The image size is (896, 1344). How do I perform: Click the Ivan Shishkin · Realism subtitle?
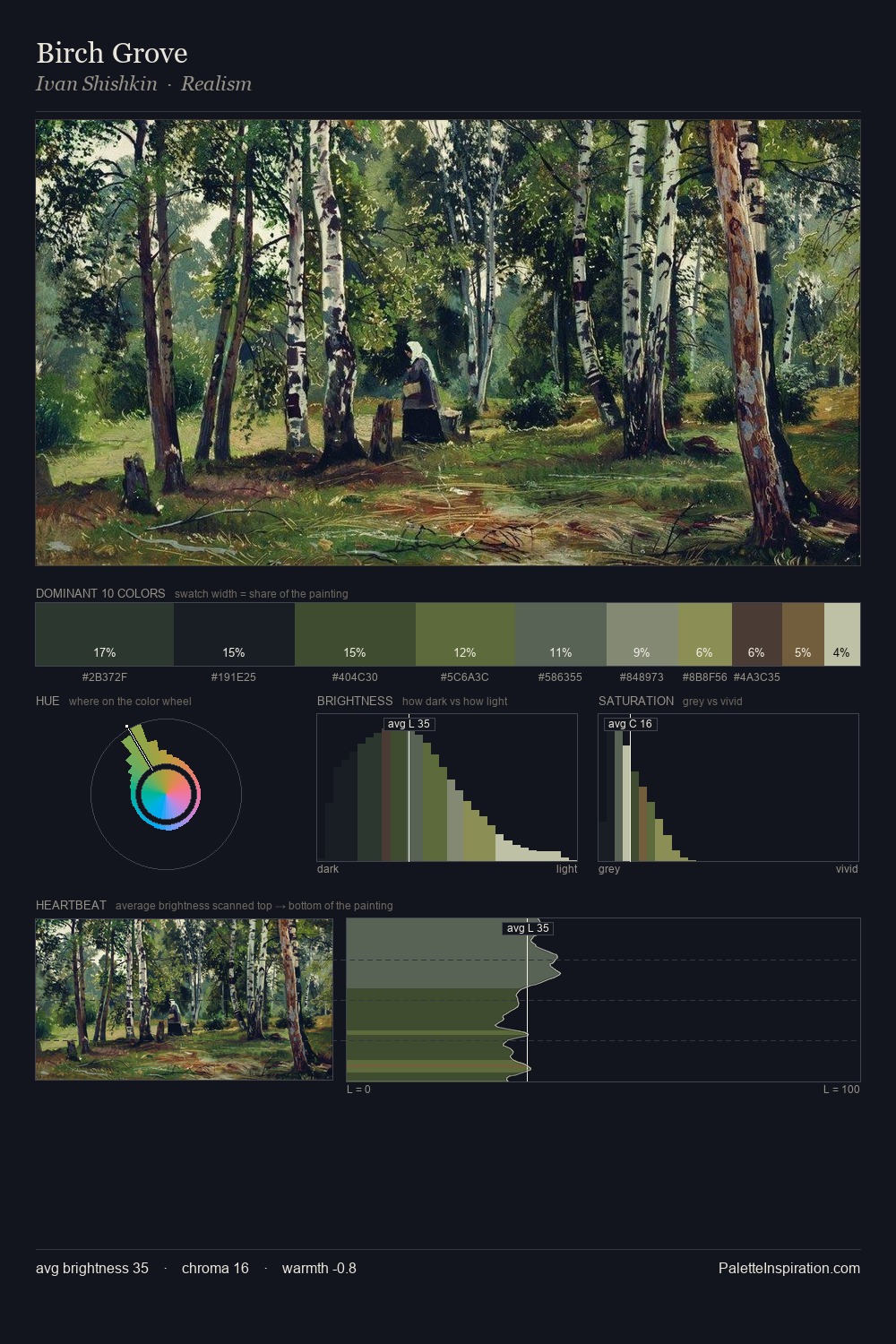point(143,83)
